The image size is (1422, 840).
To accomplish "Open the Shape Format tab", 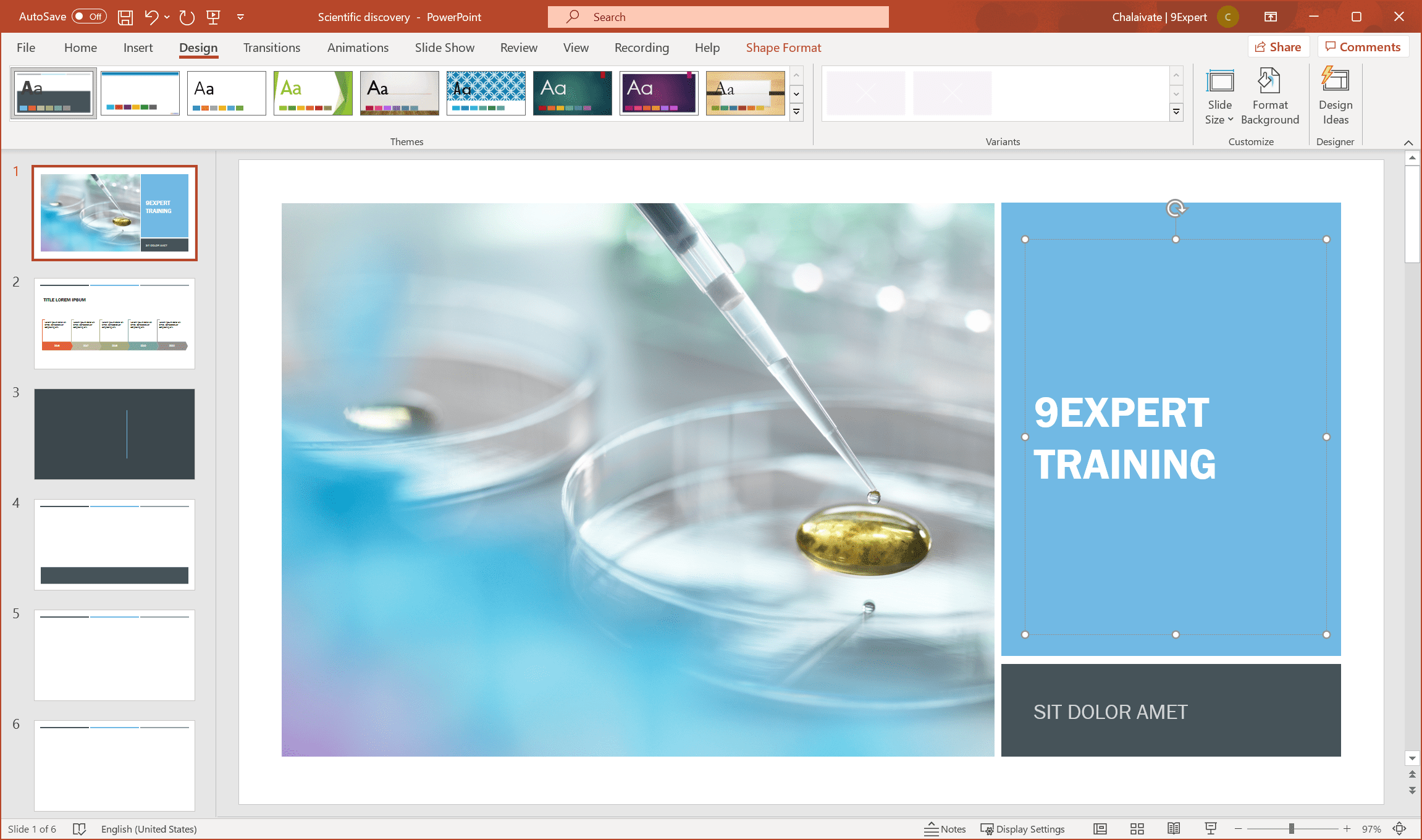I will pyautogui.click(x=783, y=48).
